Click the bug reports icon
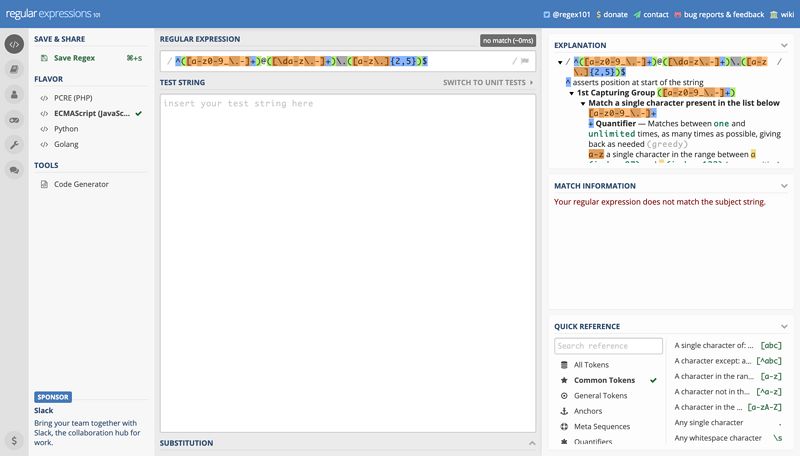The width and height of the screenshot is (800, 456). pyautogui.click(x=678, y=15)
